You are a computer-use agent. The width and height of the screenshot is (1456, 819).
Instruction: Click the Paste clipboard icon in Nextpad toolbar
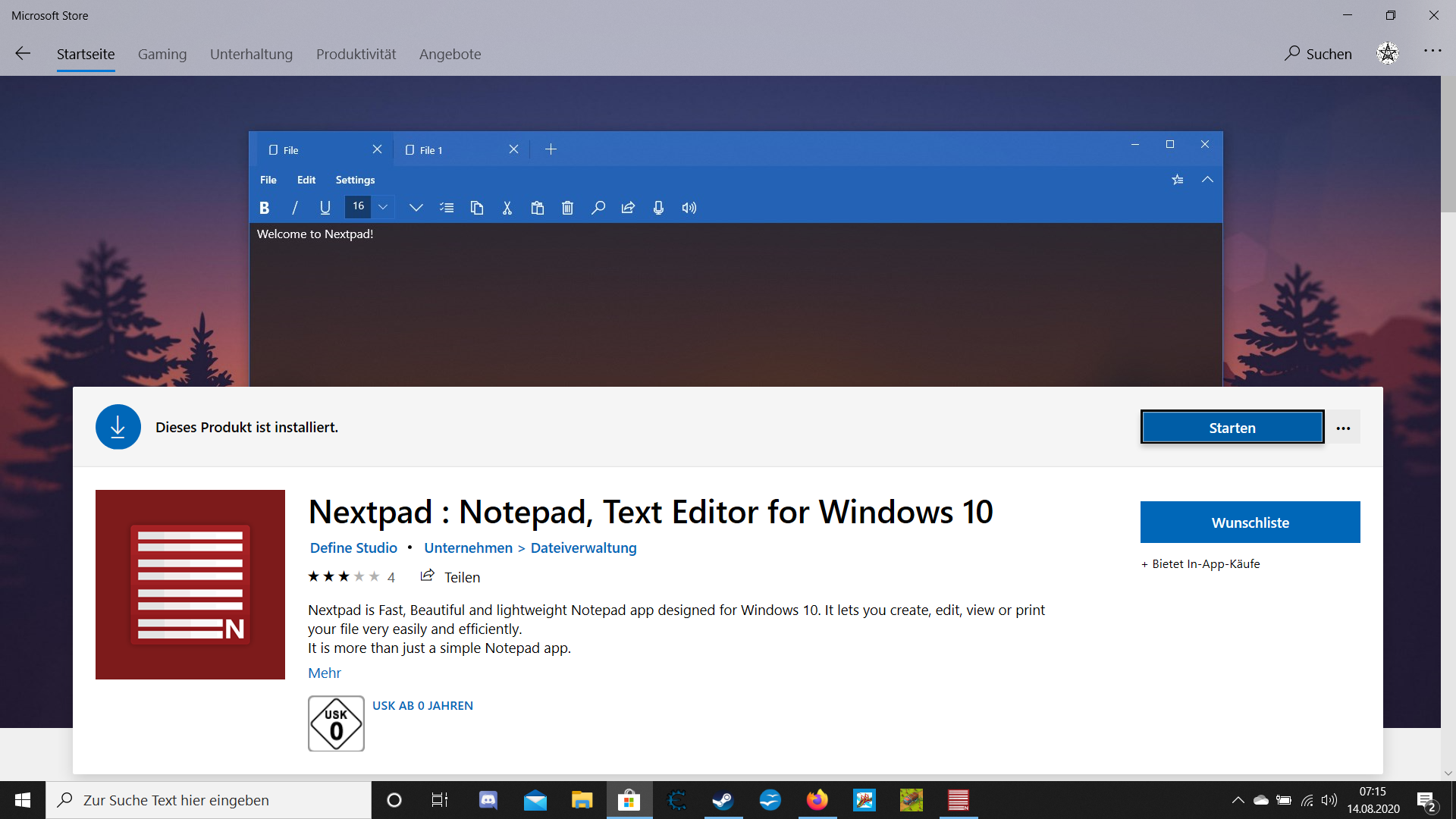(538, 208)
